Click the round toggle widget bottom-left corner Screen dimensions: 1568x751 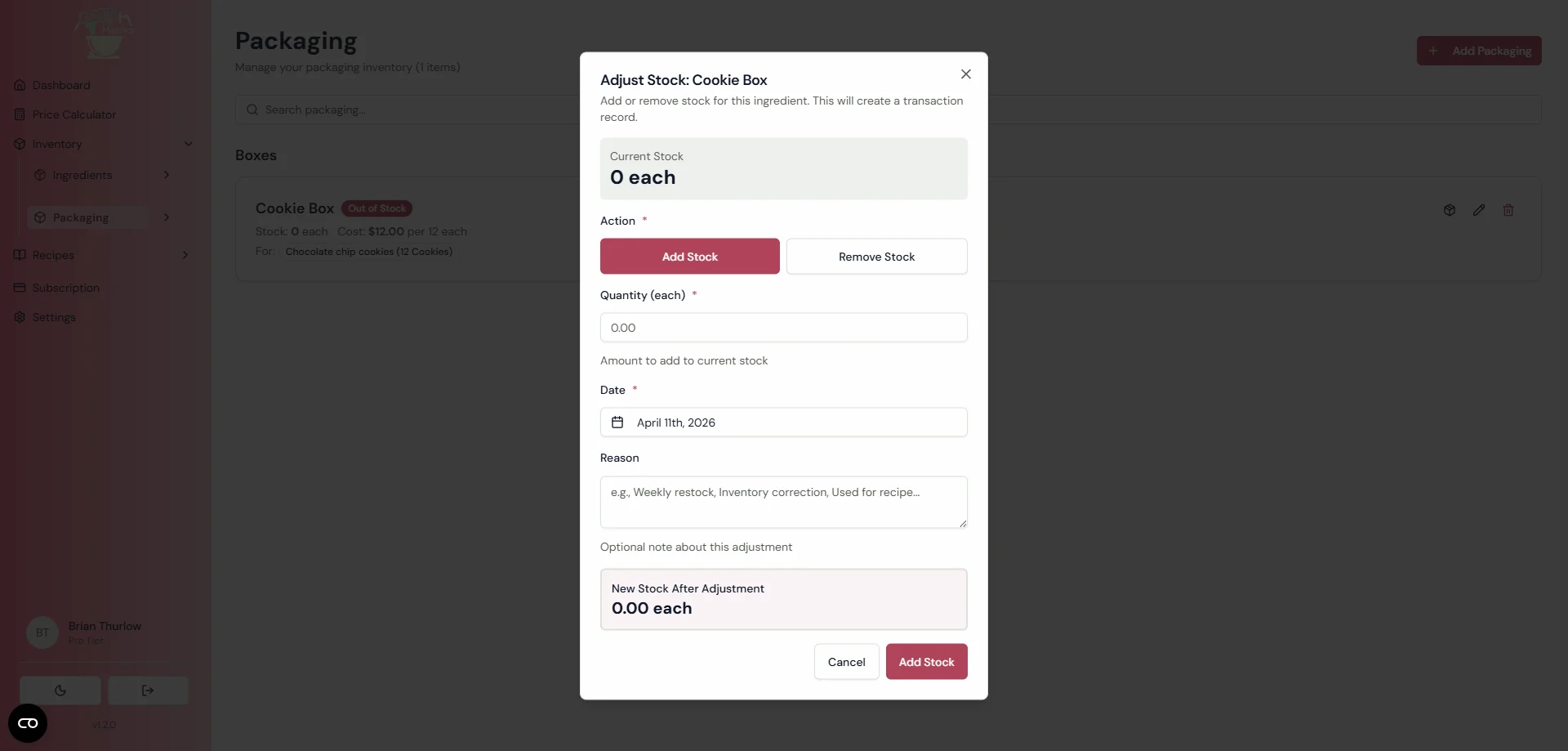(x=27, y=722)
